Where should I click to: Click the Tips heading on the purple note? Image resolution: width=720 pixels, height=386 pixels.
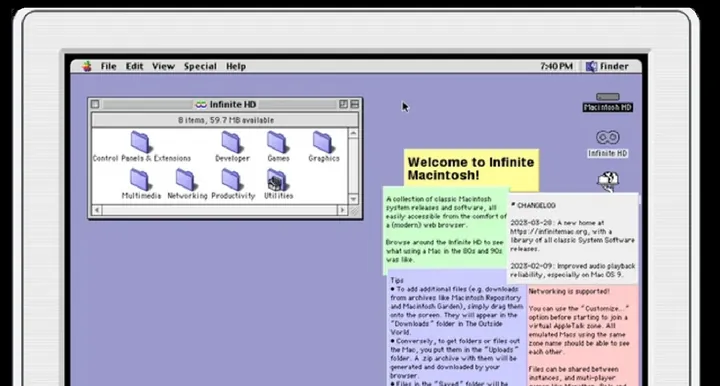click(x=397, y=280)
